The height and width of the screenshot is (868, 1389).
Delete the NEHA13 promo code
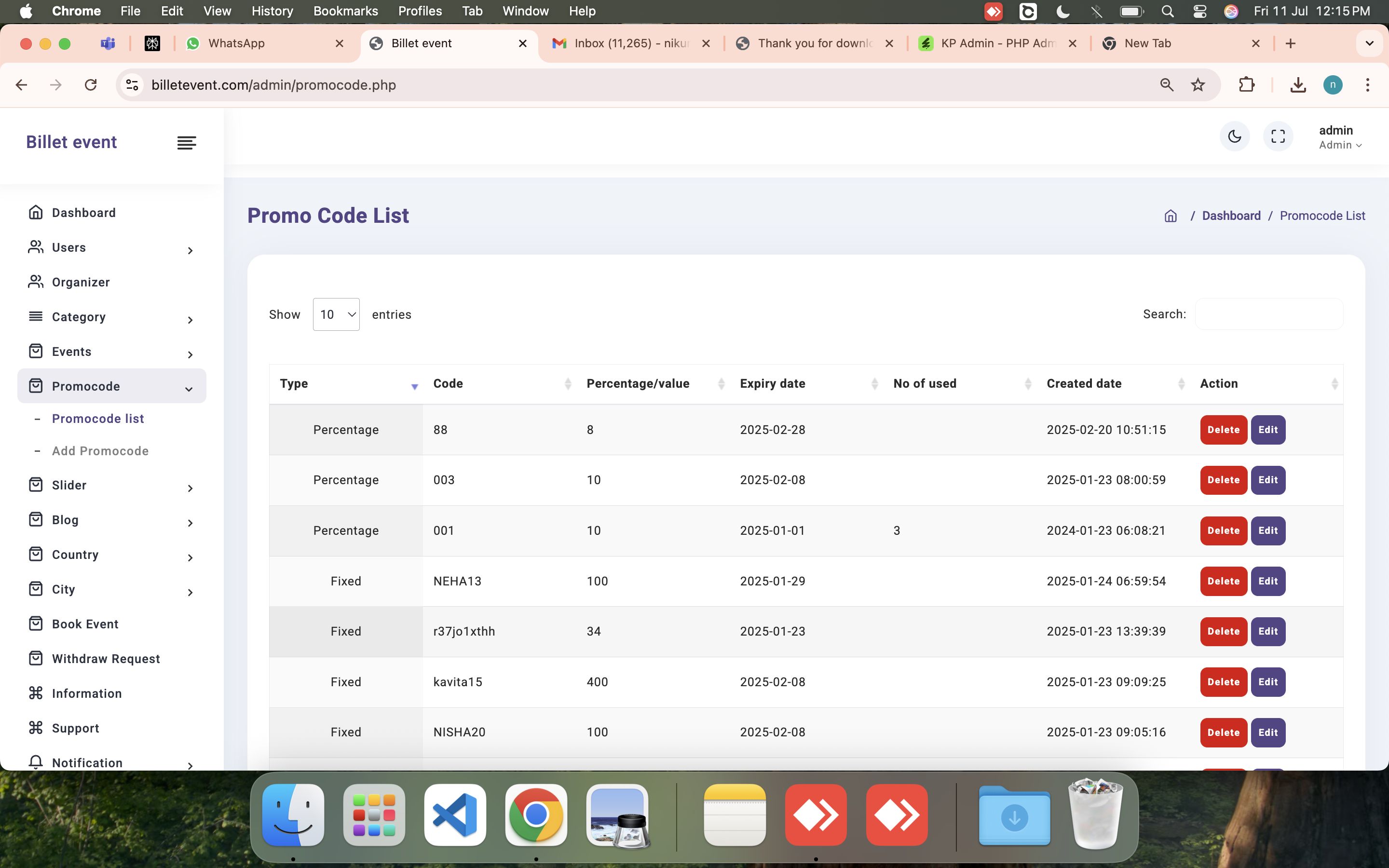tap(1223, 581)
